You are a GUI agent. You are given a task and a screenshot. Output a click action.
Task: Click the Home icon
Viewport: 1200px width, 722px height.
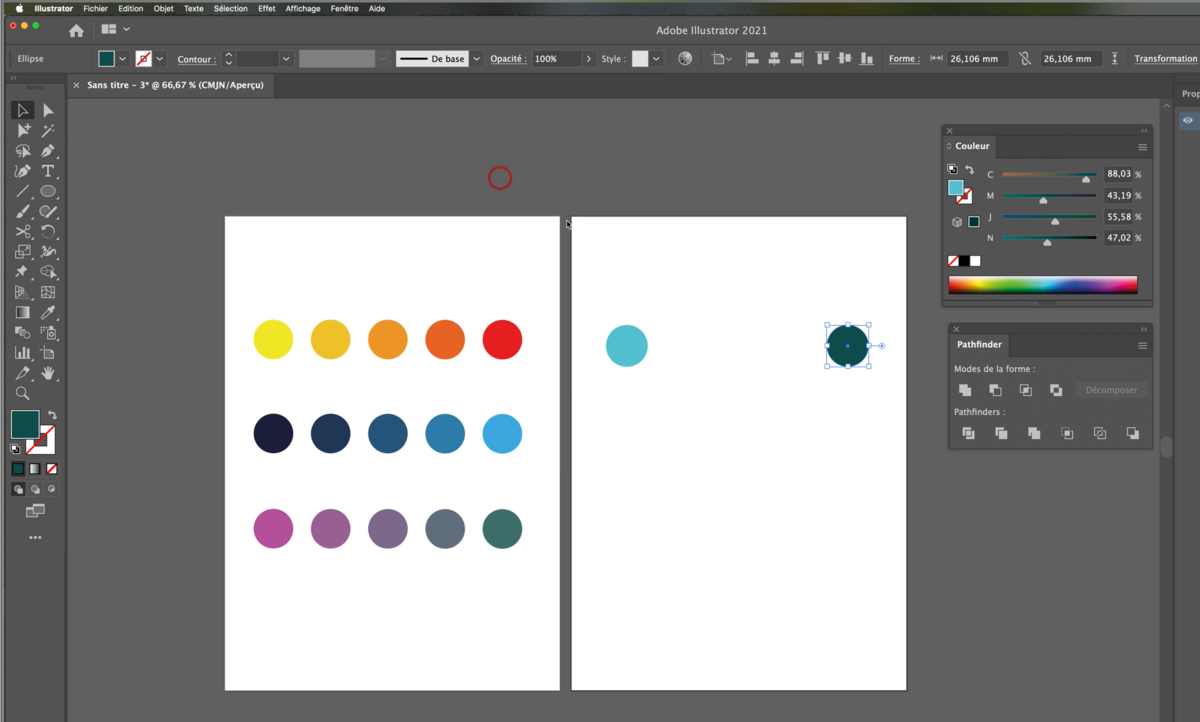pyautogui.click(x=76, y=30)
